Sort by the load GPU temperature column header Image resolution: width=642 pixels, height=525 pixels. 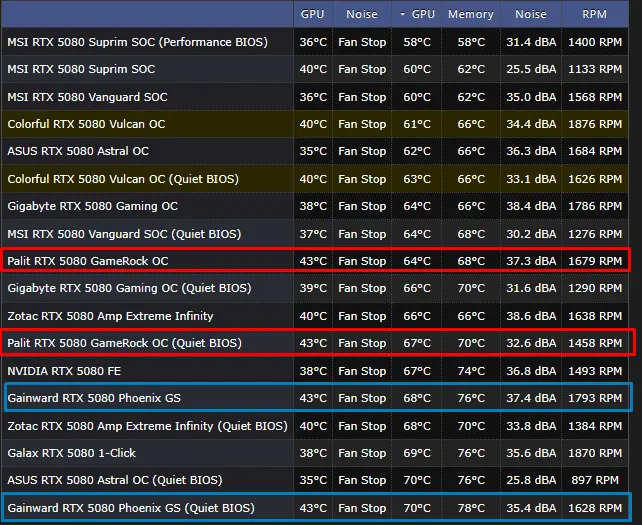(x=417, y=14)
